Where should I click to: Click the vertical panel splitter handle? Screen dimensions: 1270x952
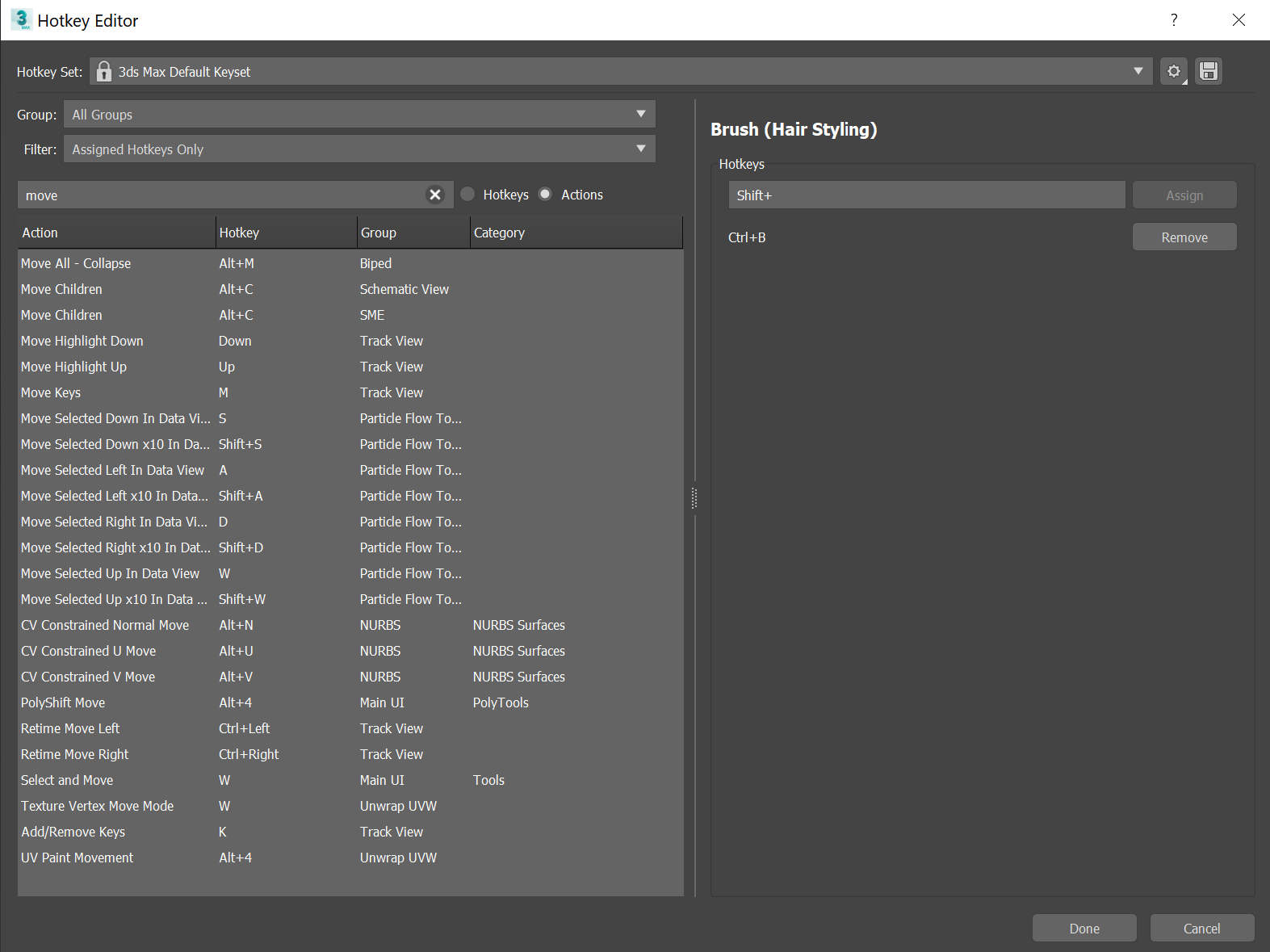pos(694,498)
